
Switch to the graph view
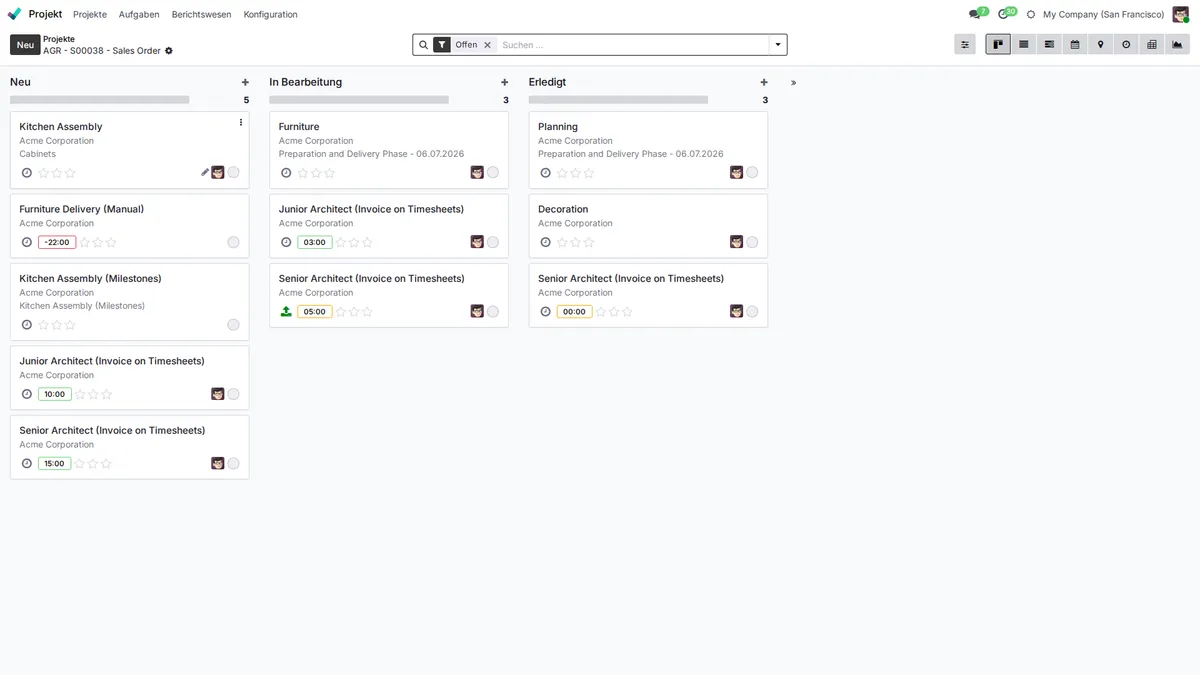(x=1177, y=45)
